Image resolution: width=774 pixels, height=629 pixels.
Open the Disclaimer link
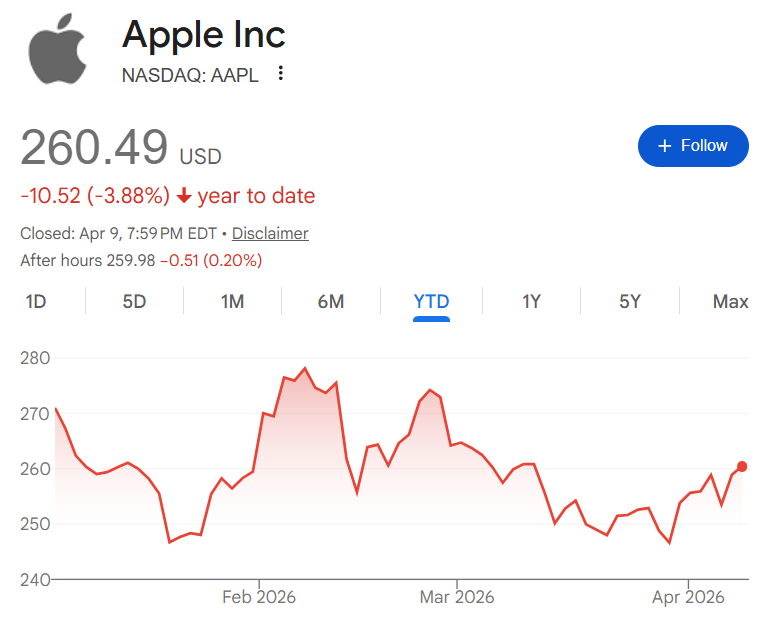270,233
